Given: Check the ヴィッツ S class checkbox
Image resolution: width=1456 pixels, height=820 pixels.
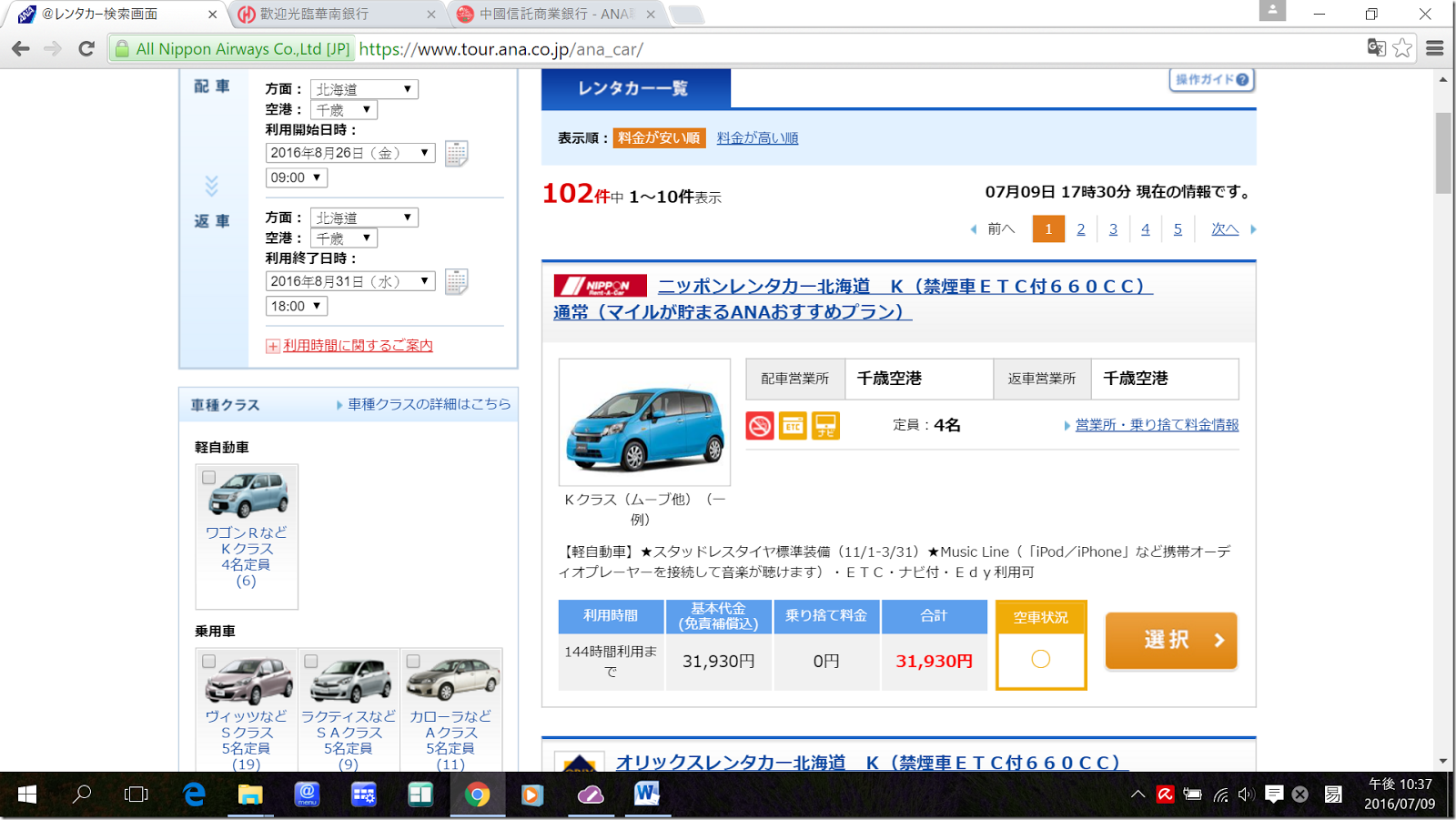Looking at the screenshot, I should [x=209, y=662].
